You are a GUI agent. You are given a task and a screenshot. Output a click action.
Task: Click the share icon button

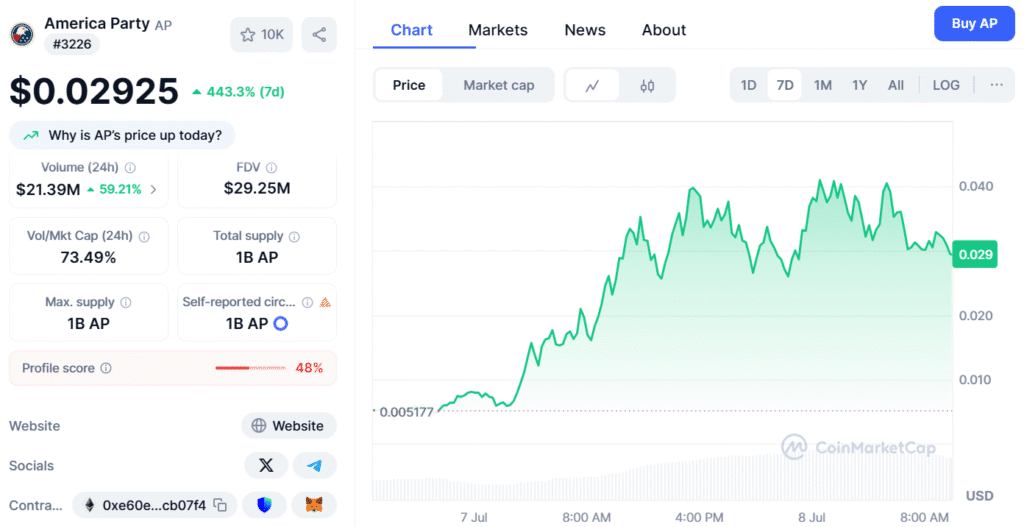(x=319, y=35)
